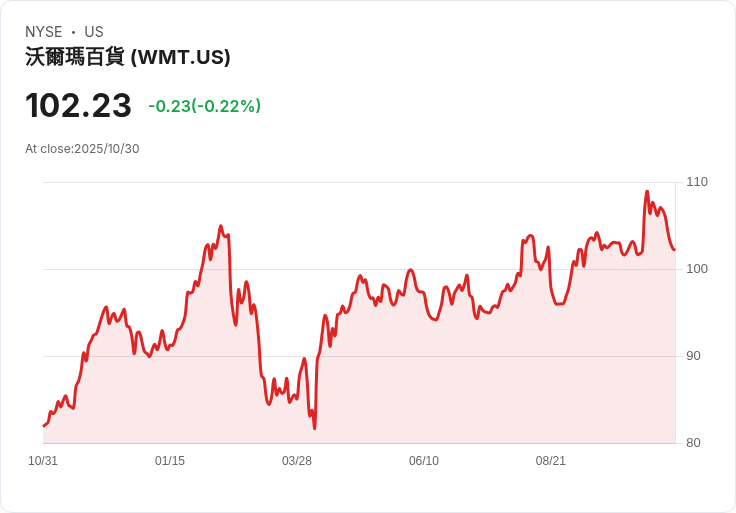Click the leftmost start of the price line
The width and height of the screenshot is (736, 513).
pyautogui.click(x=43, y=426)
